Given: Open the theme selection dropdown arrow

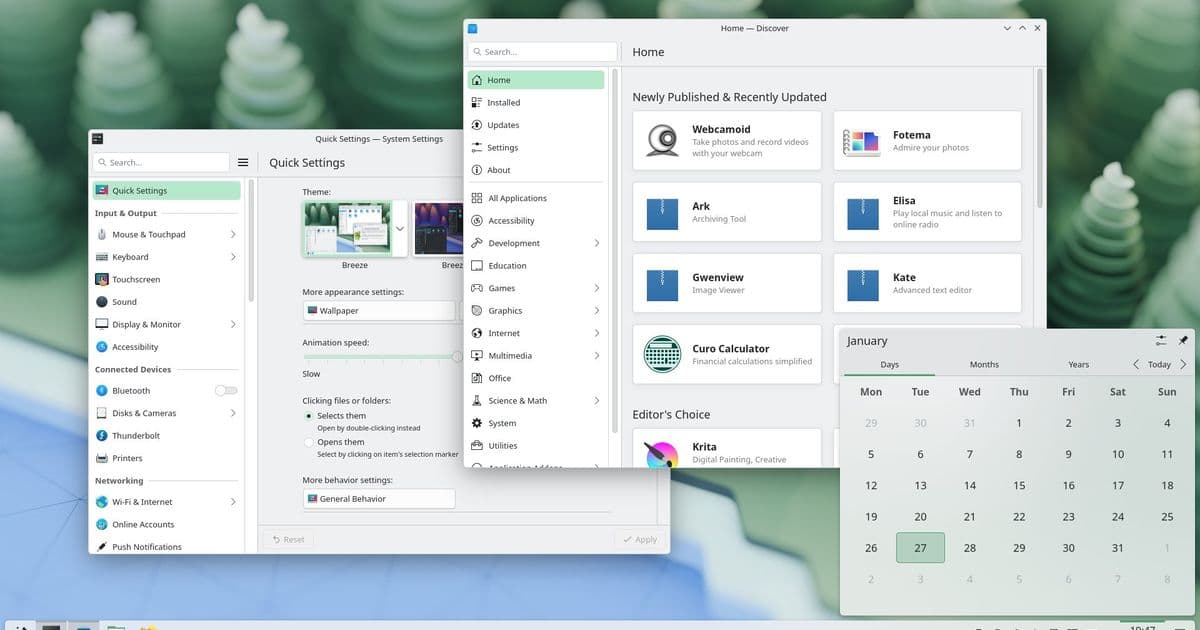Looking at the screenshot, I should 399,227.
